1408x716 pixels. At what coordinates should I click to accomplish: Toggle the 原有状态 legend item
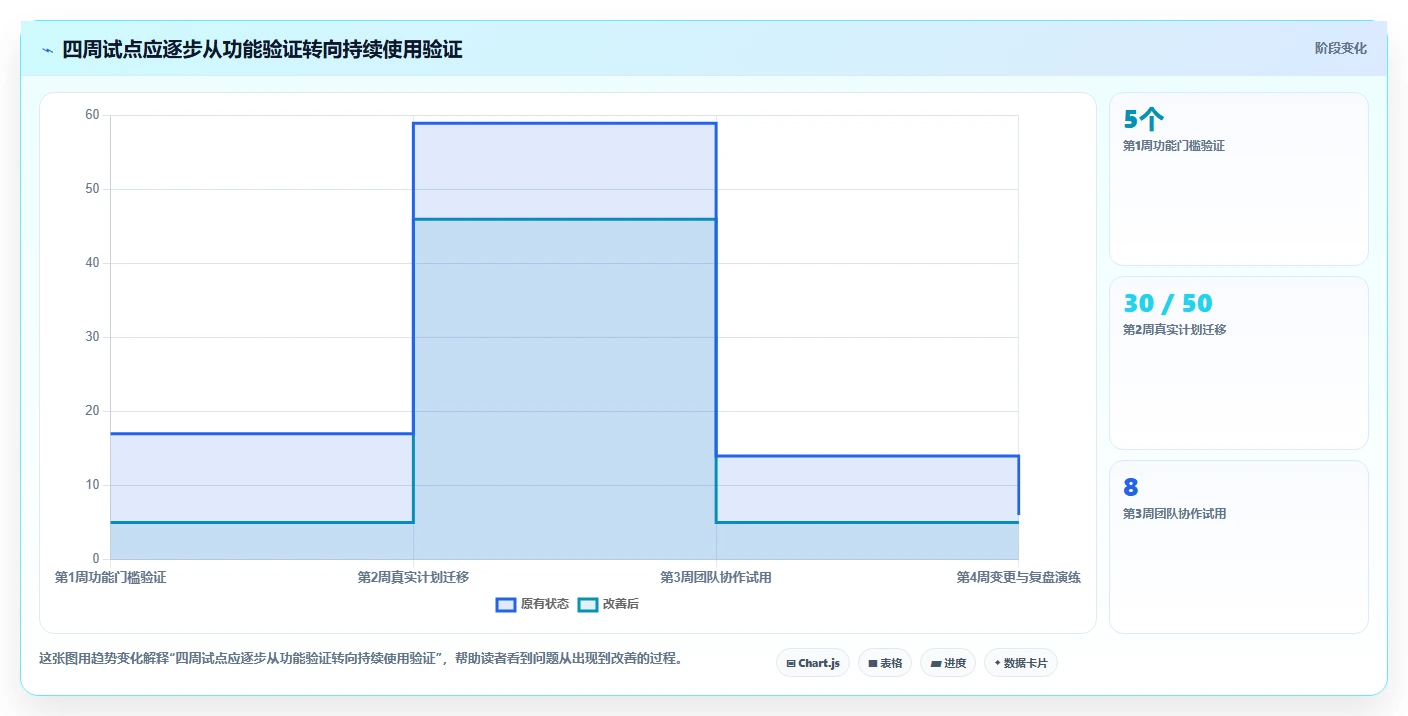(533, 604)
